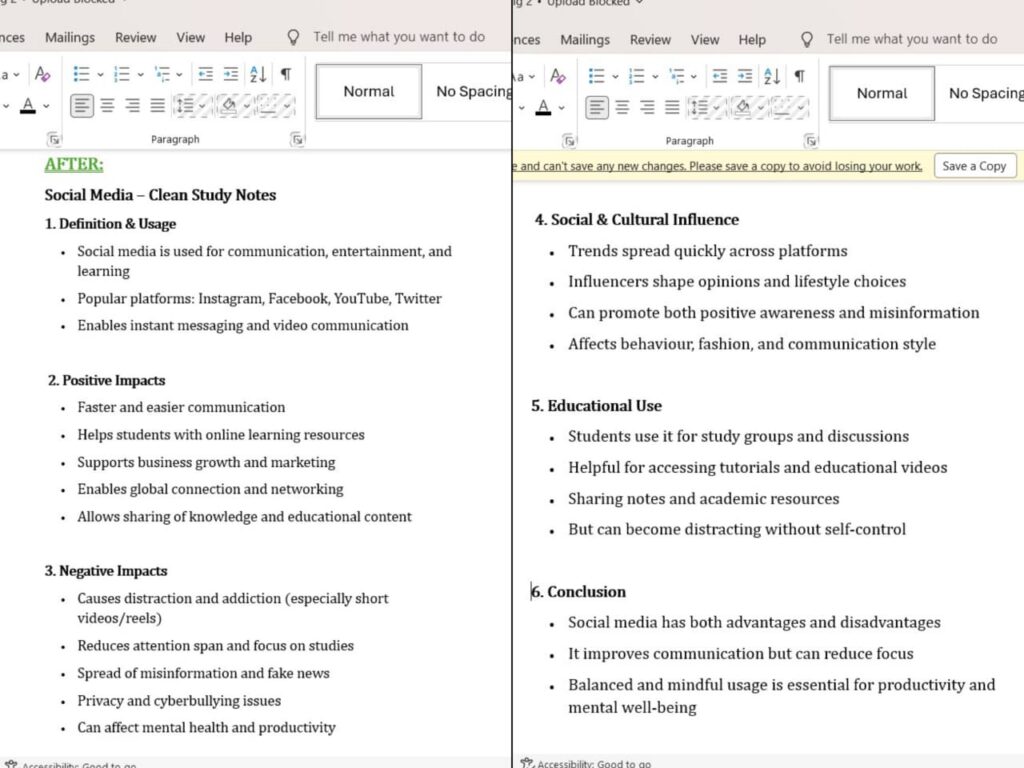Click Save a Copy button

974,166
